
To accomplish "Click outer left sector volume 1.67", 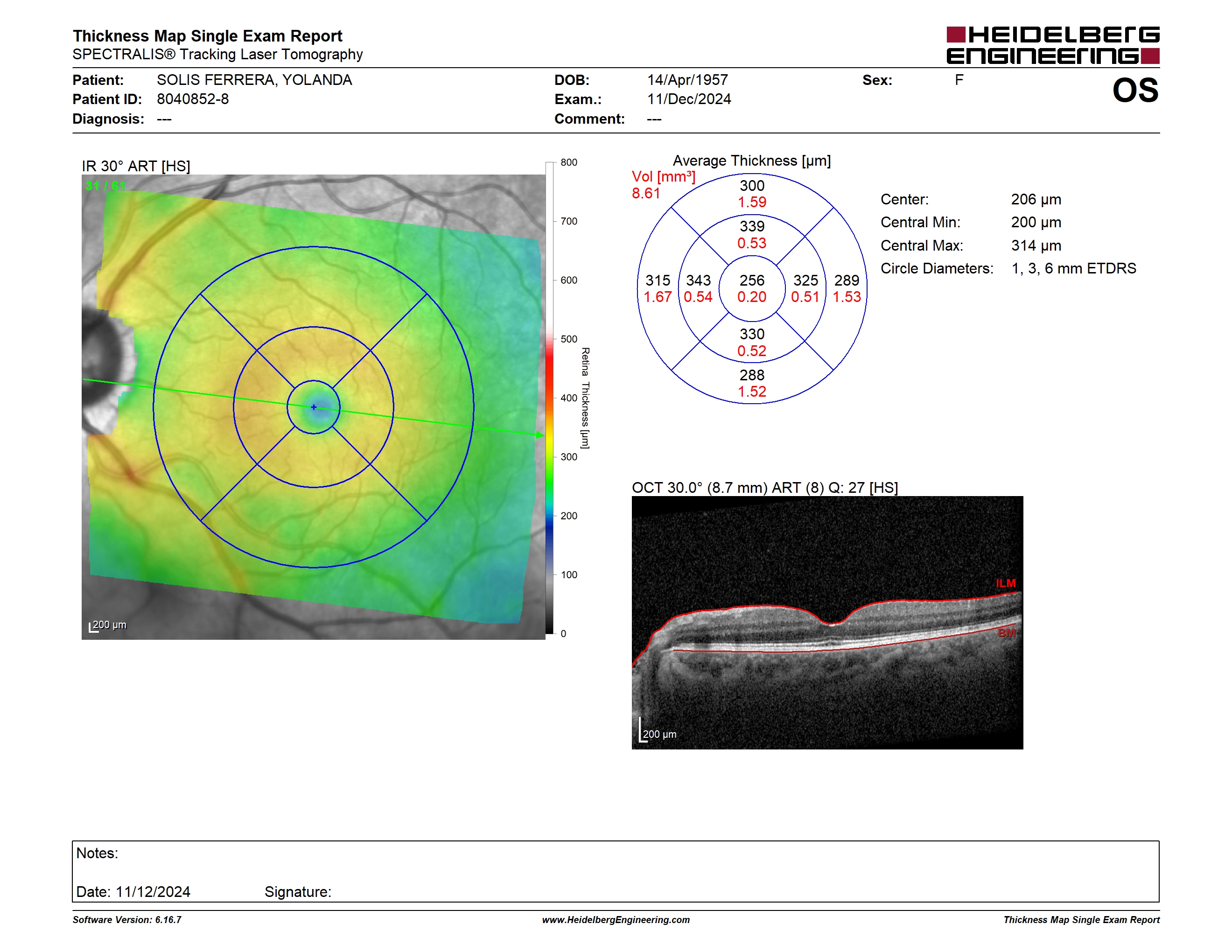I will coord(658,297).
